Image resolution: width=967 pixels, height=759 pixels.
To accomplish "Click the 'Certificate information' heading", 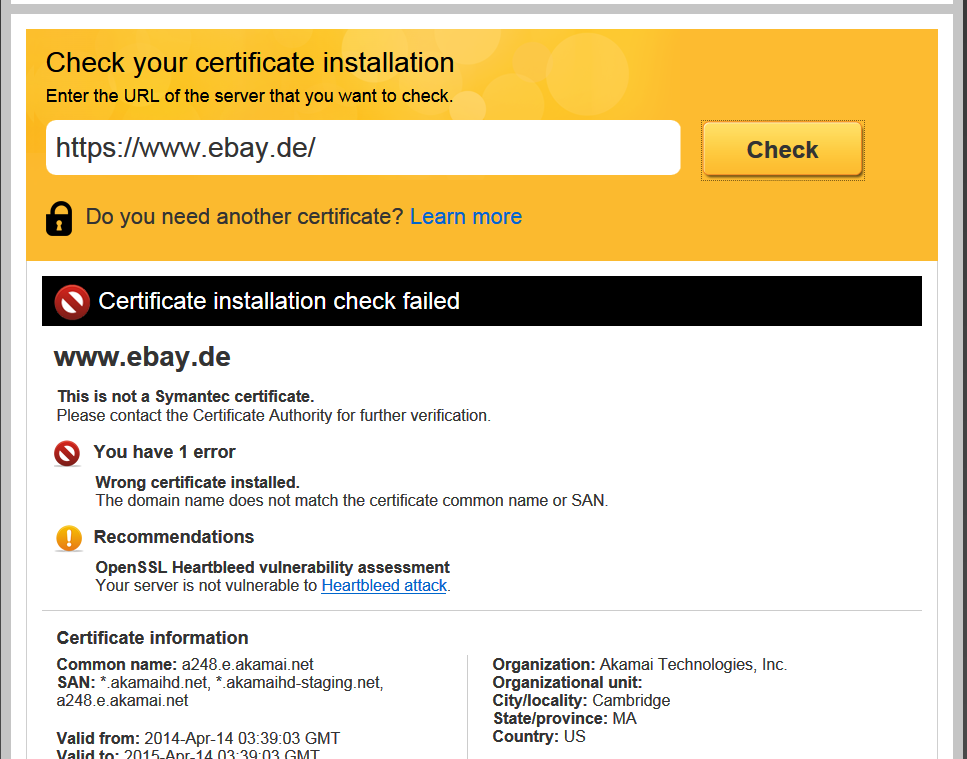I will pyautogui.click(x=152, y=638).
